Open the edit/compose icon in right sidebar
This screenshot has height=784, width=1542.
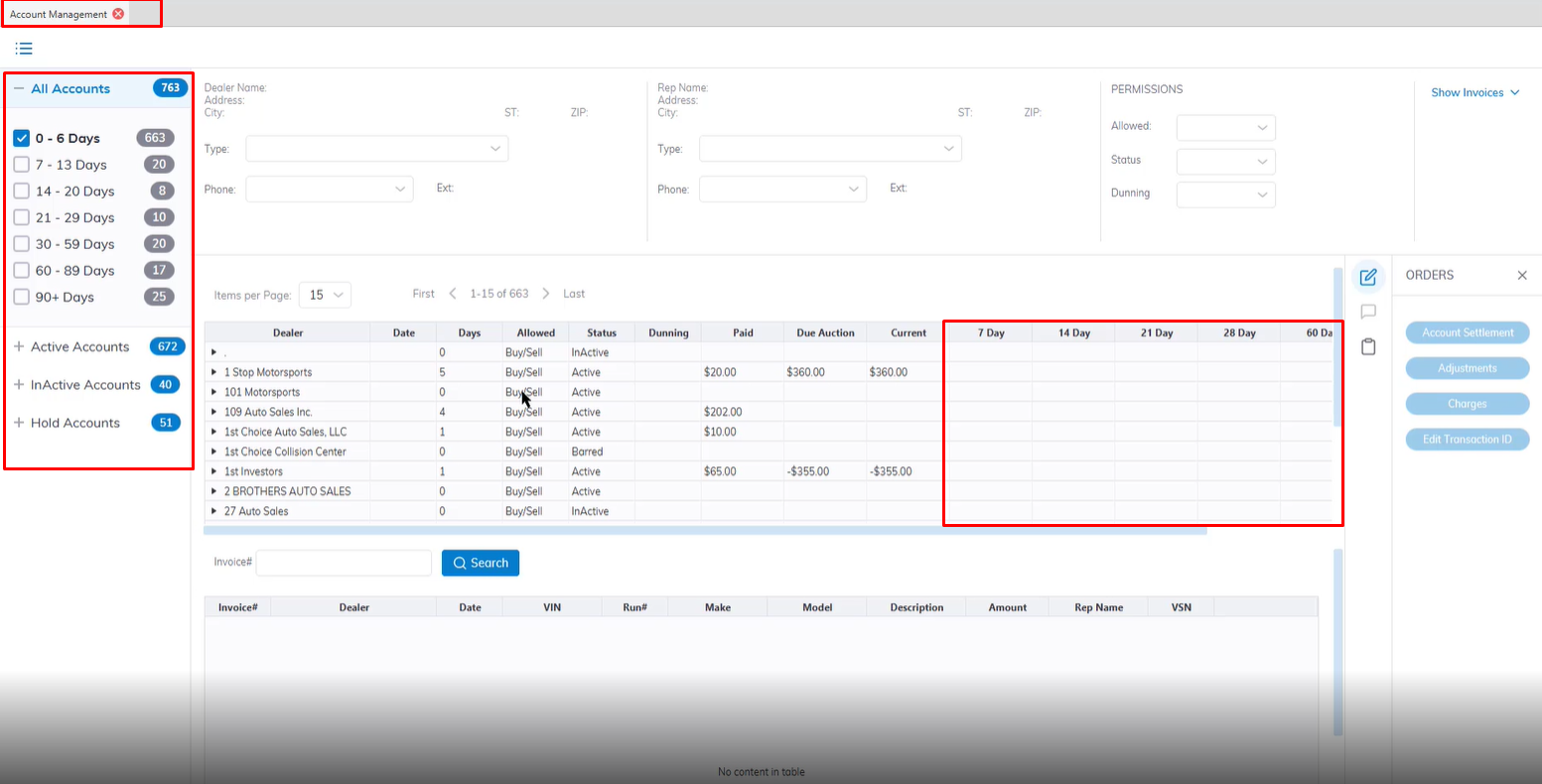click(1368, 277)
